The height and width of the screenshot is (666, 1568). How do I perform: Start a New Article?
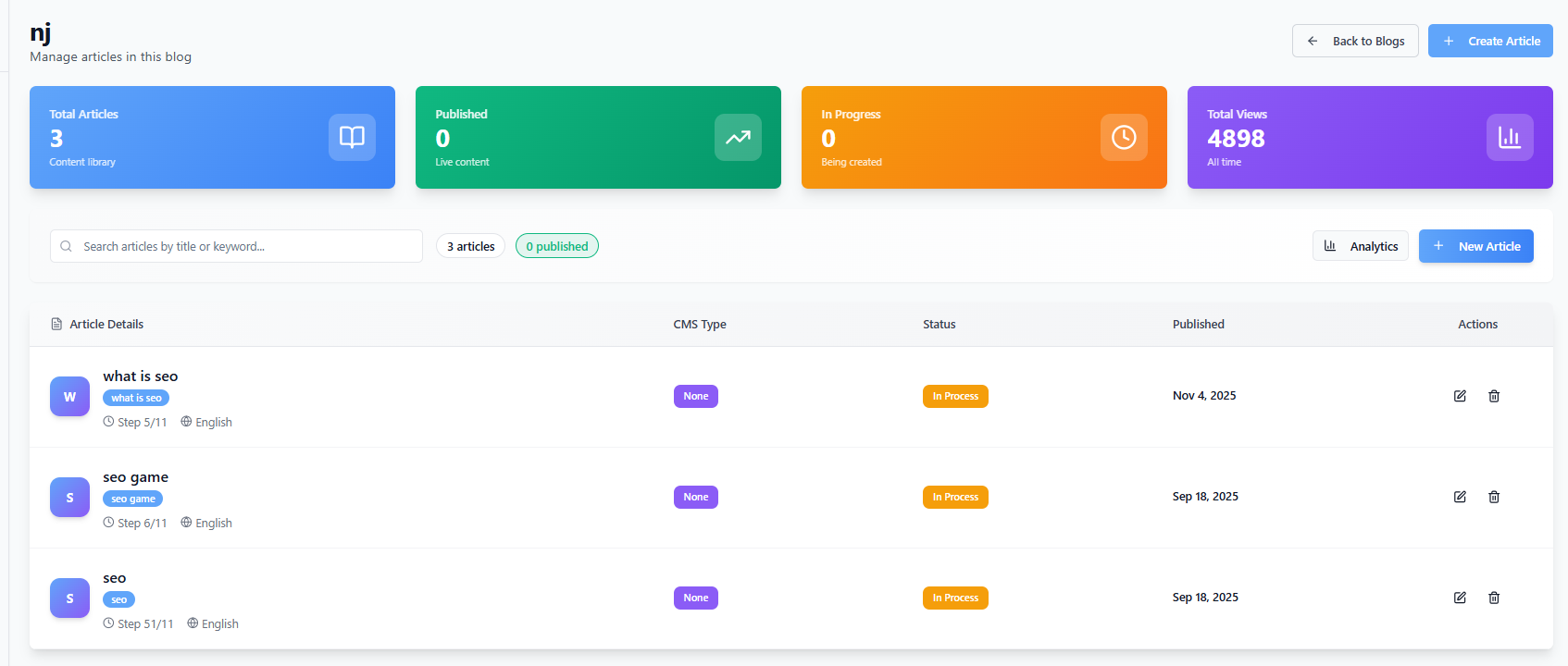1475,246
